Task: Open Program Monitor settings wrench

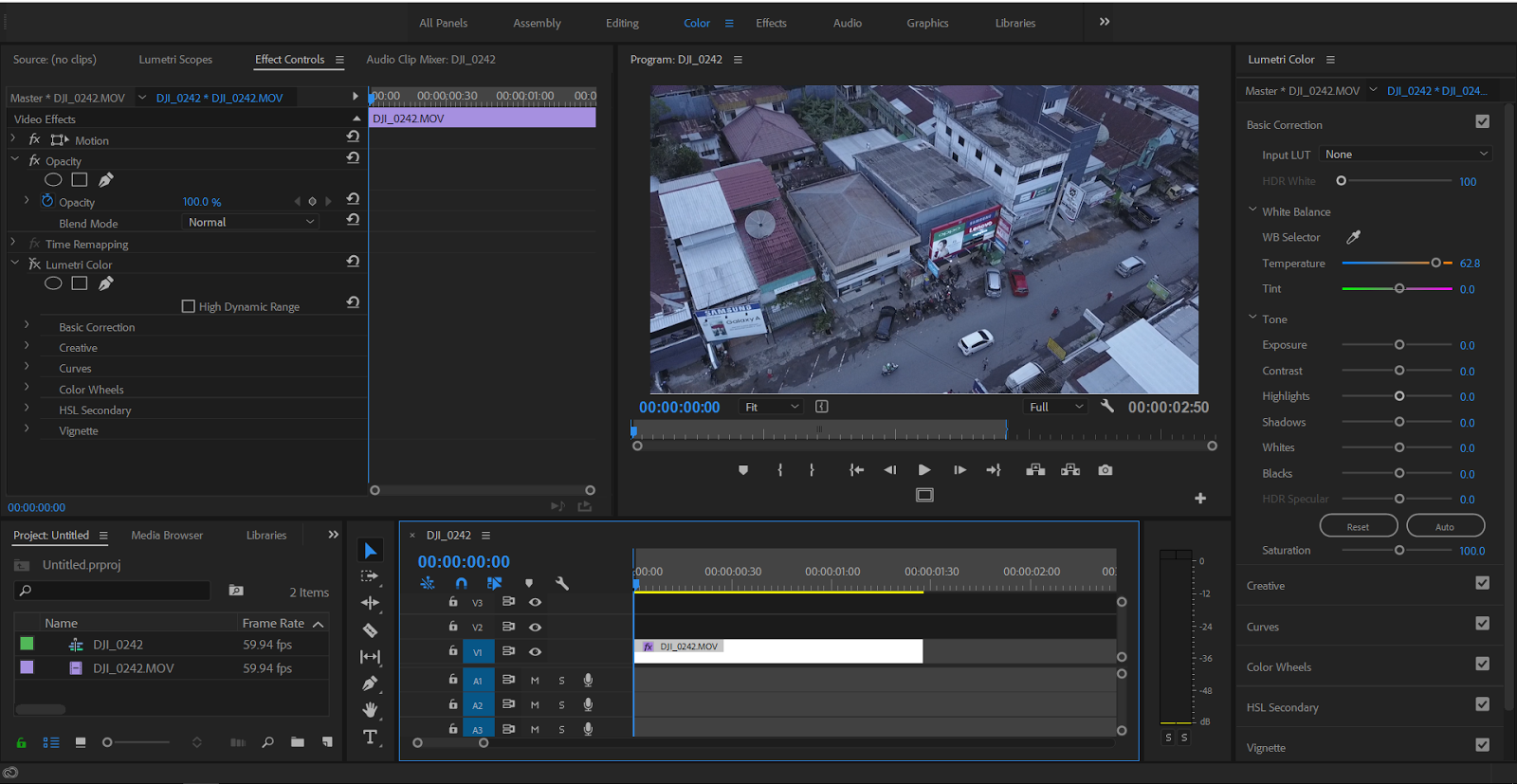Action: click(1106, 407)
